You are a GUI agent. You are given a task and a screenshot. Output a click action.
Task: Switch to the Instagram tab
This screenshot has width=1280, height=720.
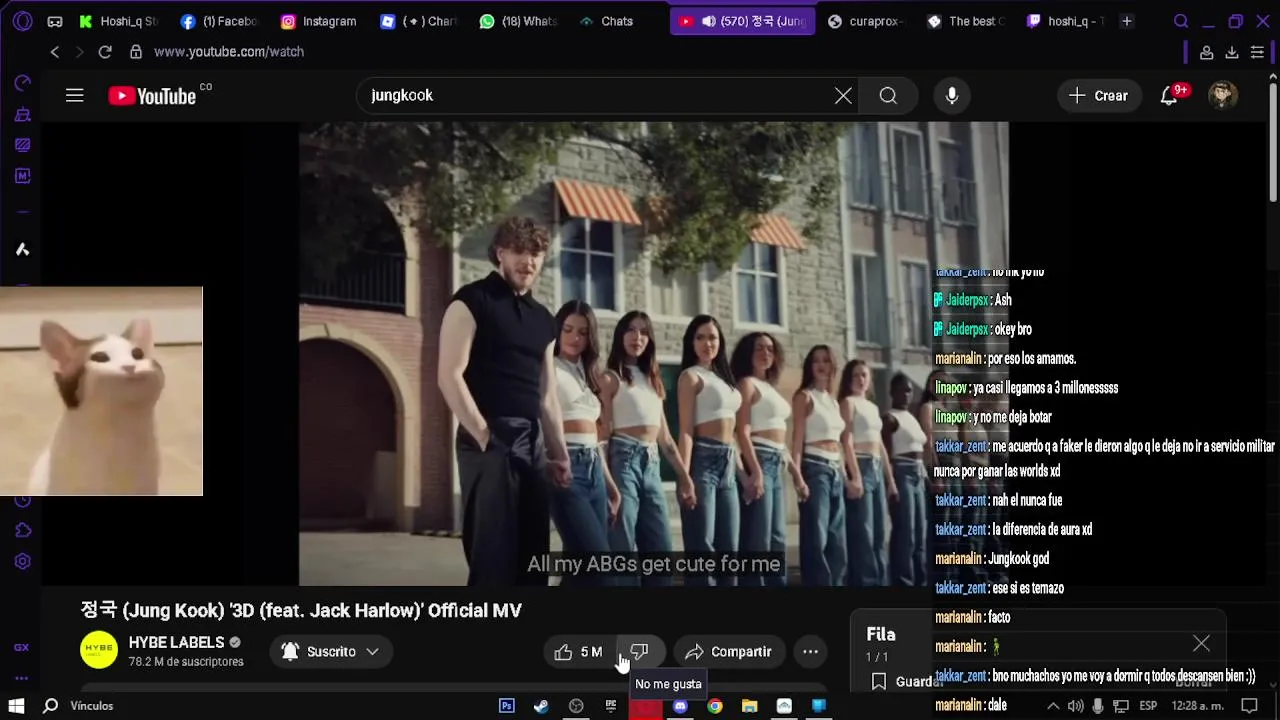318,21
